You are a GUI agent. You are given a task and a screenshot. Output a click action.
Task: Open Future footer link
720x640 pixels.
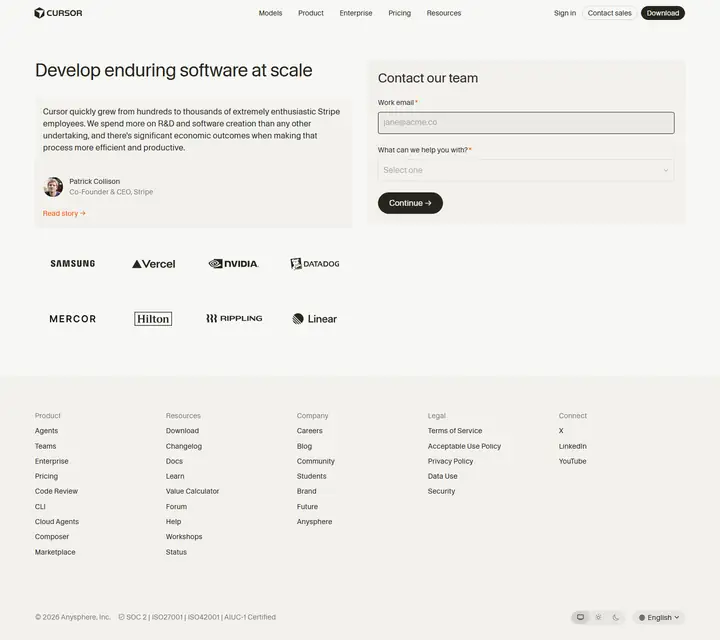tap(307, 506)
